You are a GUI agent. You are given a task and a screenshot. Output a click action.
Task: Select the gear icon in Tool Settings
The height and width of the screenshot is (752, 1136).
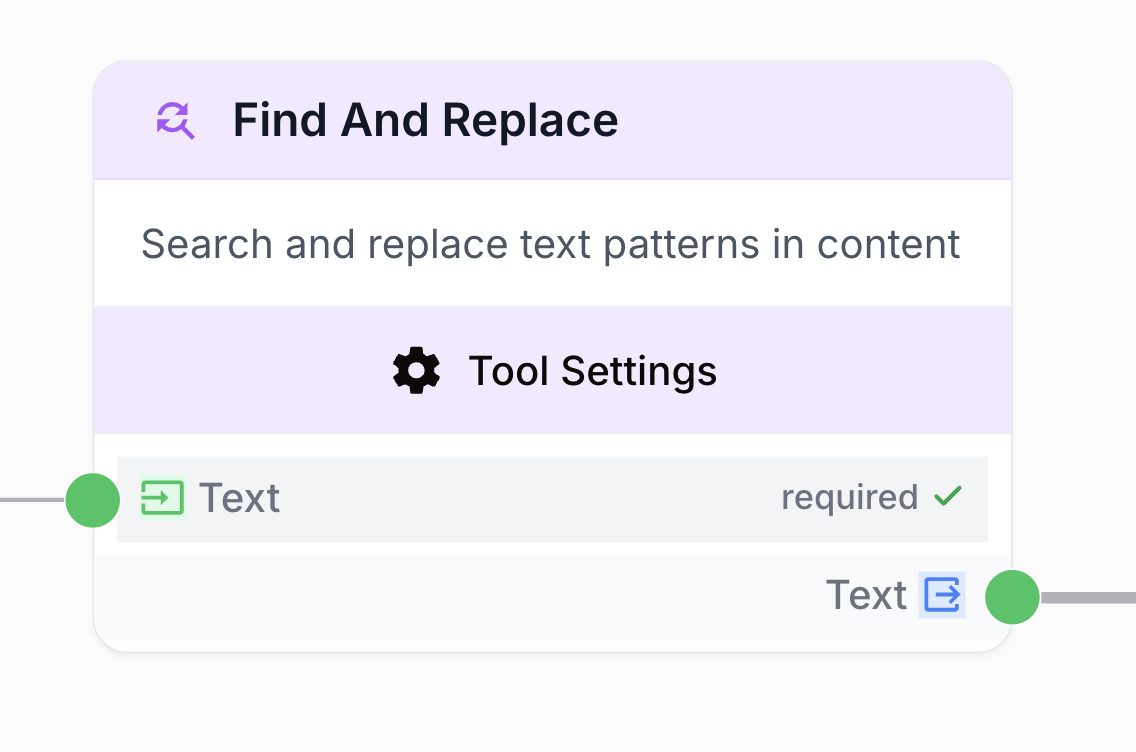click(x=416, y=370)
